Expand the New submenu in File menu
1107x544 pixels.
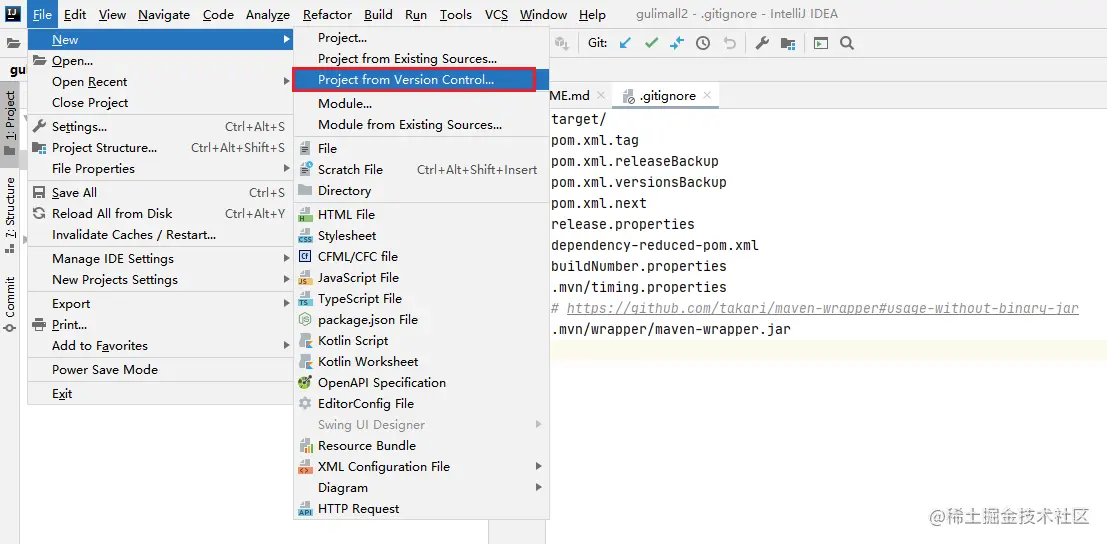pos(160,40)
